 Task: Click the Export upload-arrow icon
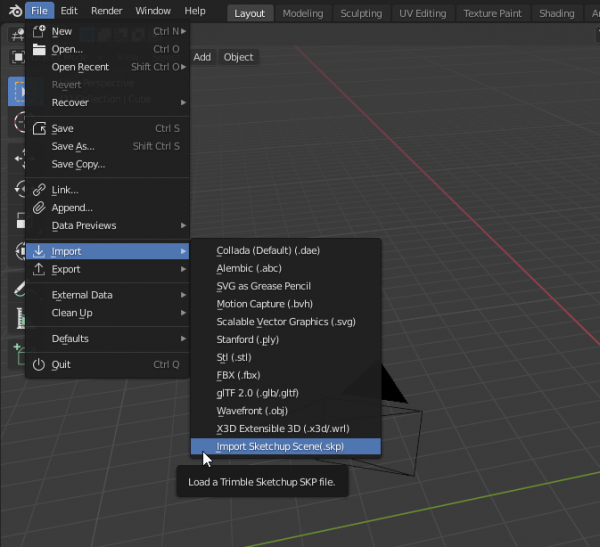click(39, 269)
